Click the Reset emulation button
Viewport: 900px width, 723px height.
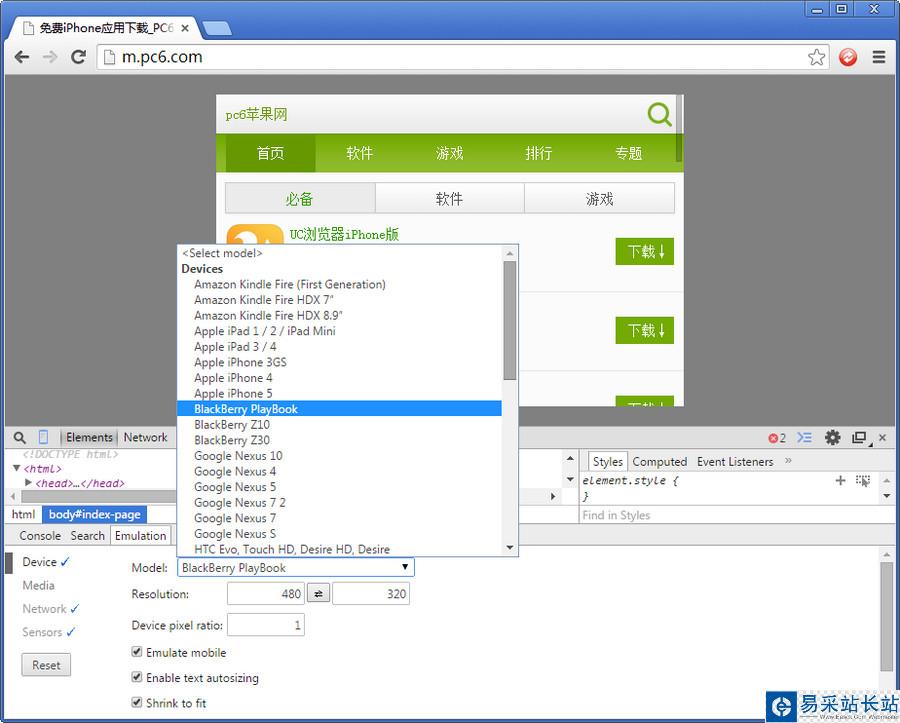[x=46, y=664]
